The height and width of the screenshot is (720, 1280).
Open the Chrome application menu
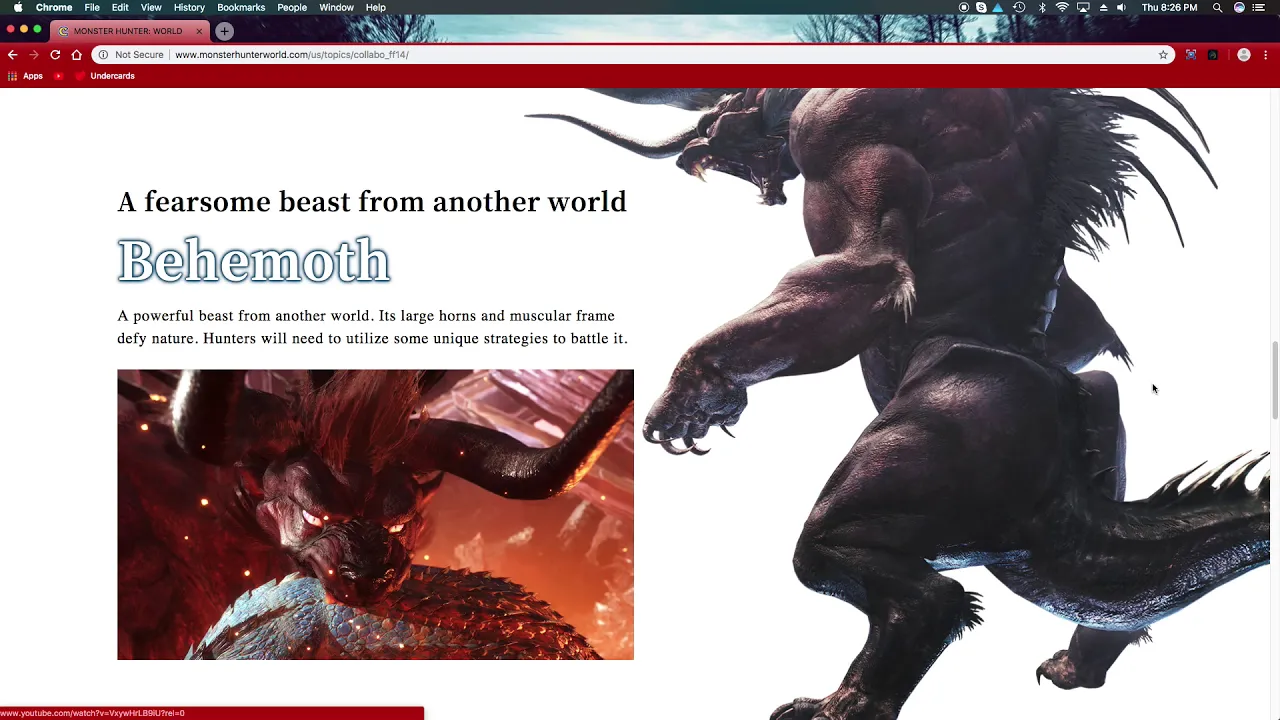pos(54,7)
